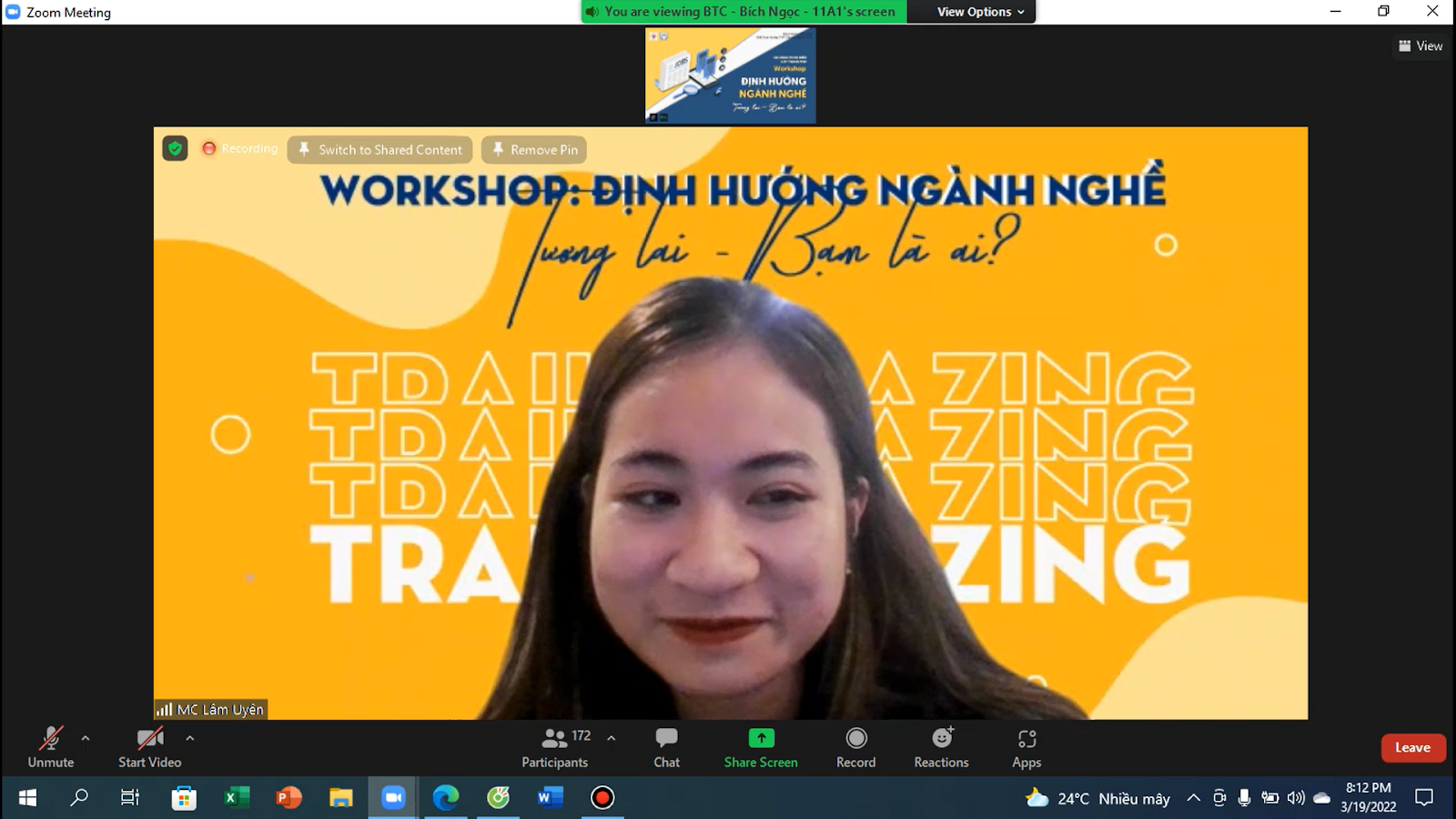Switch to Shared Content
This screenshot has width=1456, height=819.
(380, 149)
